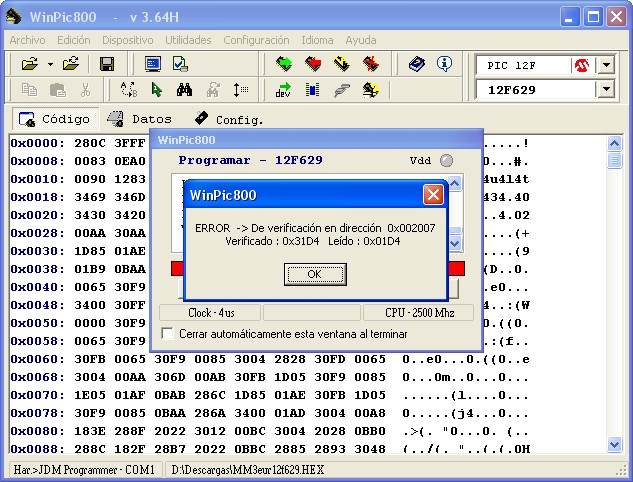Verify the chip with the yellow chip icon
The image size is (633, 482).
tap(342, 64)
